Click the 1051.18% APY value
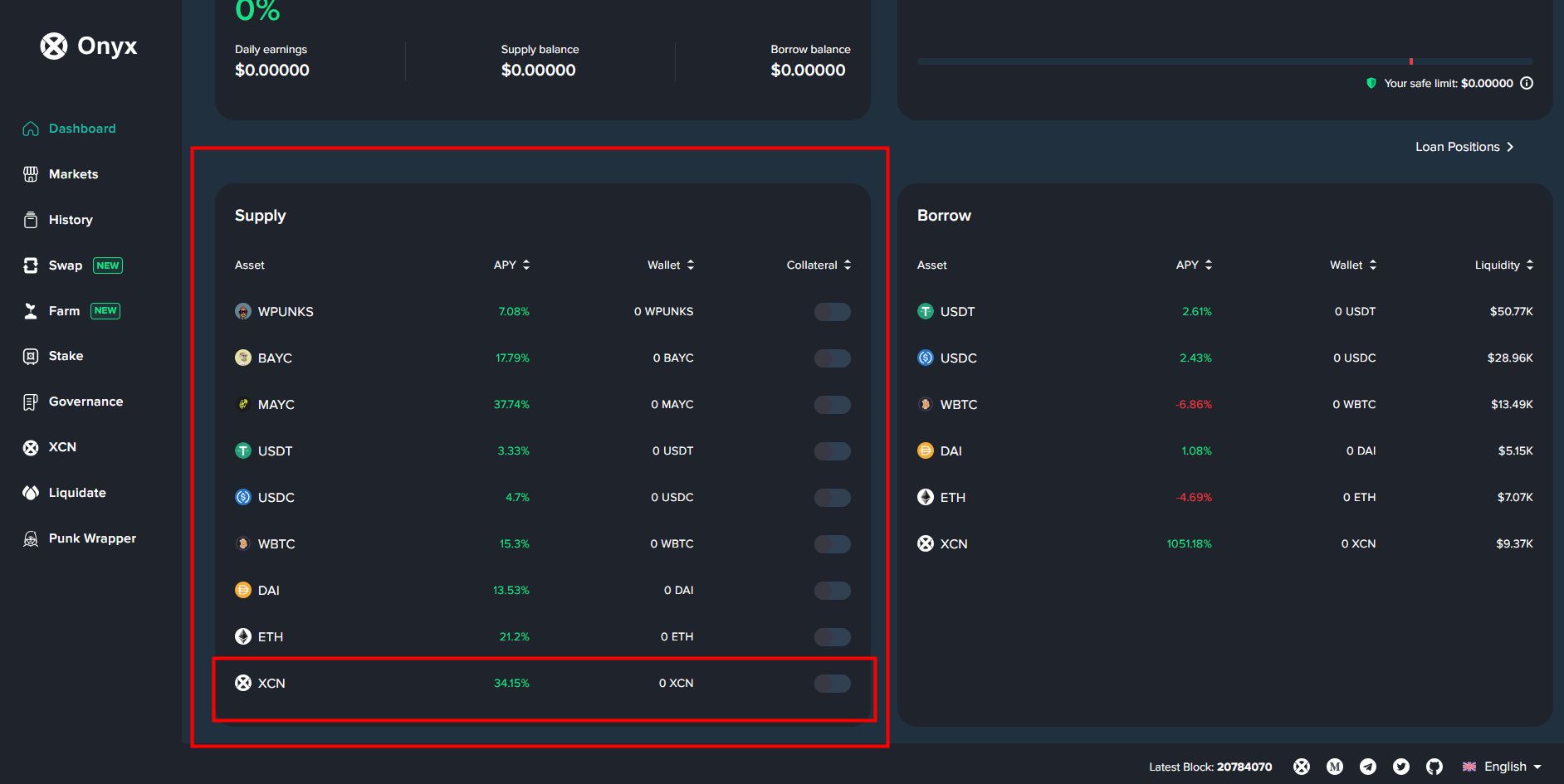Screen dimensions: 1564x784 click(1189, 544)
